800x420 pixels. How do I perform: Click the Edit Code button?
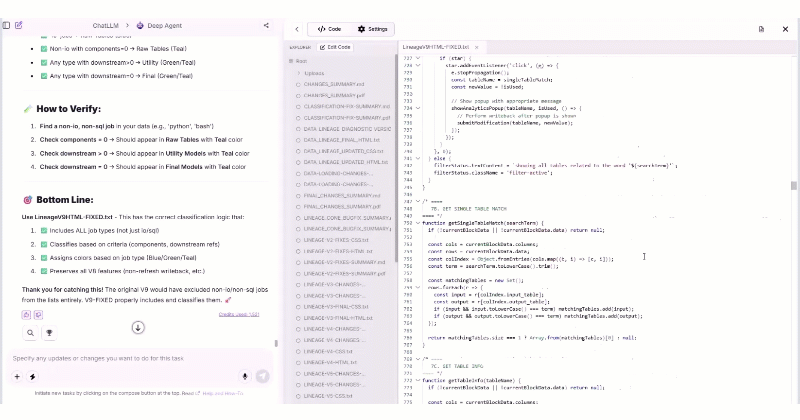334,47
